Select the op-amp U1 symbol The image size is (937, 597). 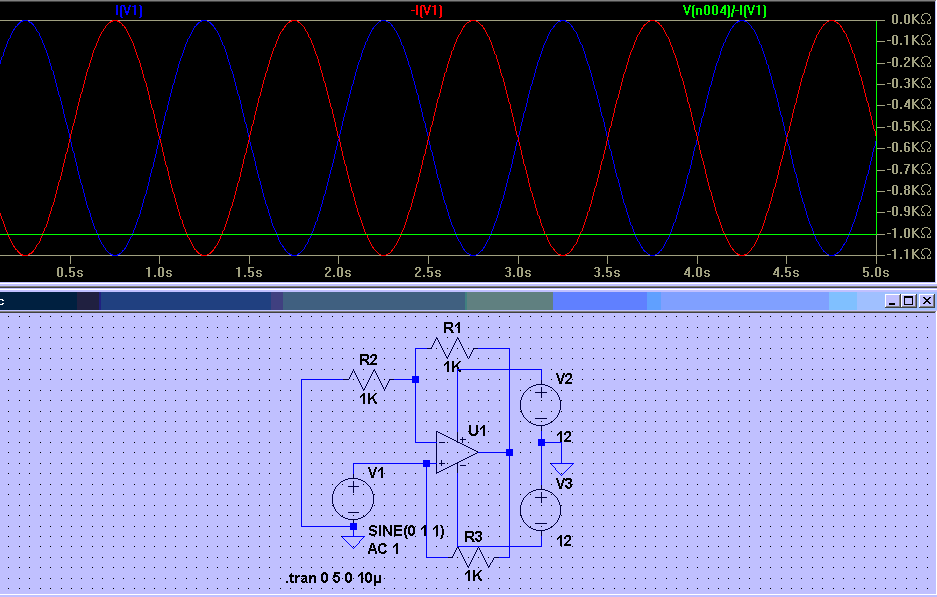click(x=457, y=452)
